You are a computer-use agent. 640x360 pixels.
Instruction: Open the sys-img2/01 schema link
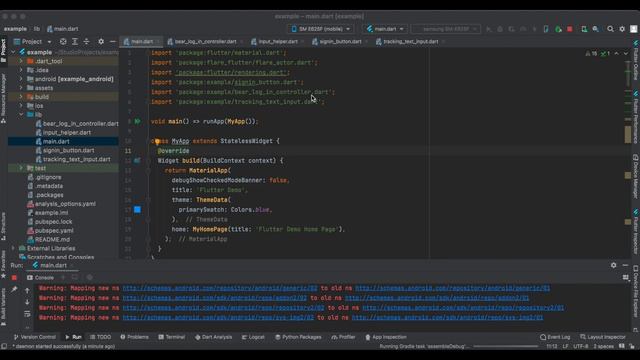[447, 318]
